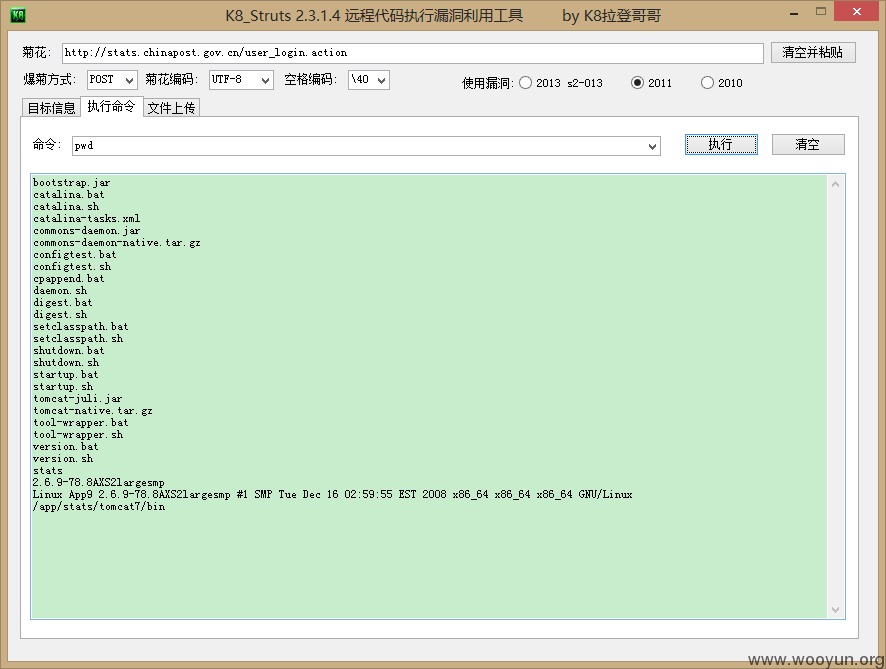
Task: Select the 2011 vulnerability radio button
Action: tap(637, 82)
